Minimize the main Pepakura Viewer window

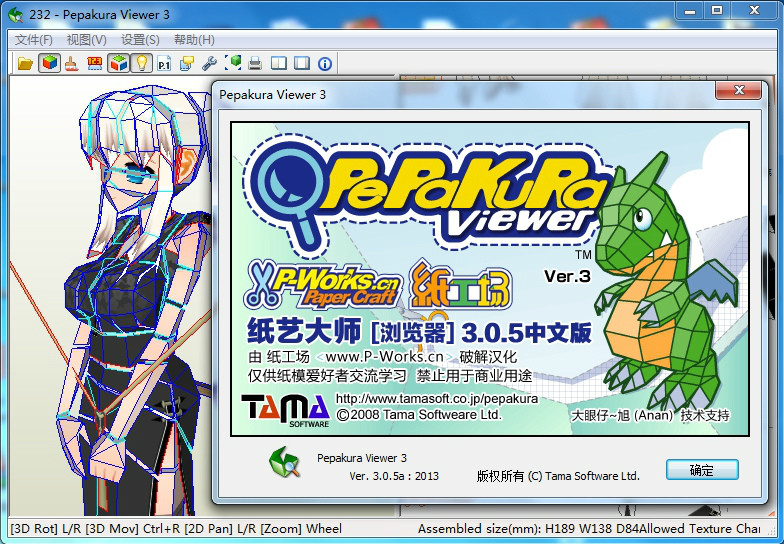coord(690,10)
